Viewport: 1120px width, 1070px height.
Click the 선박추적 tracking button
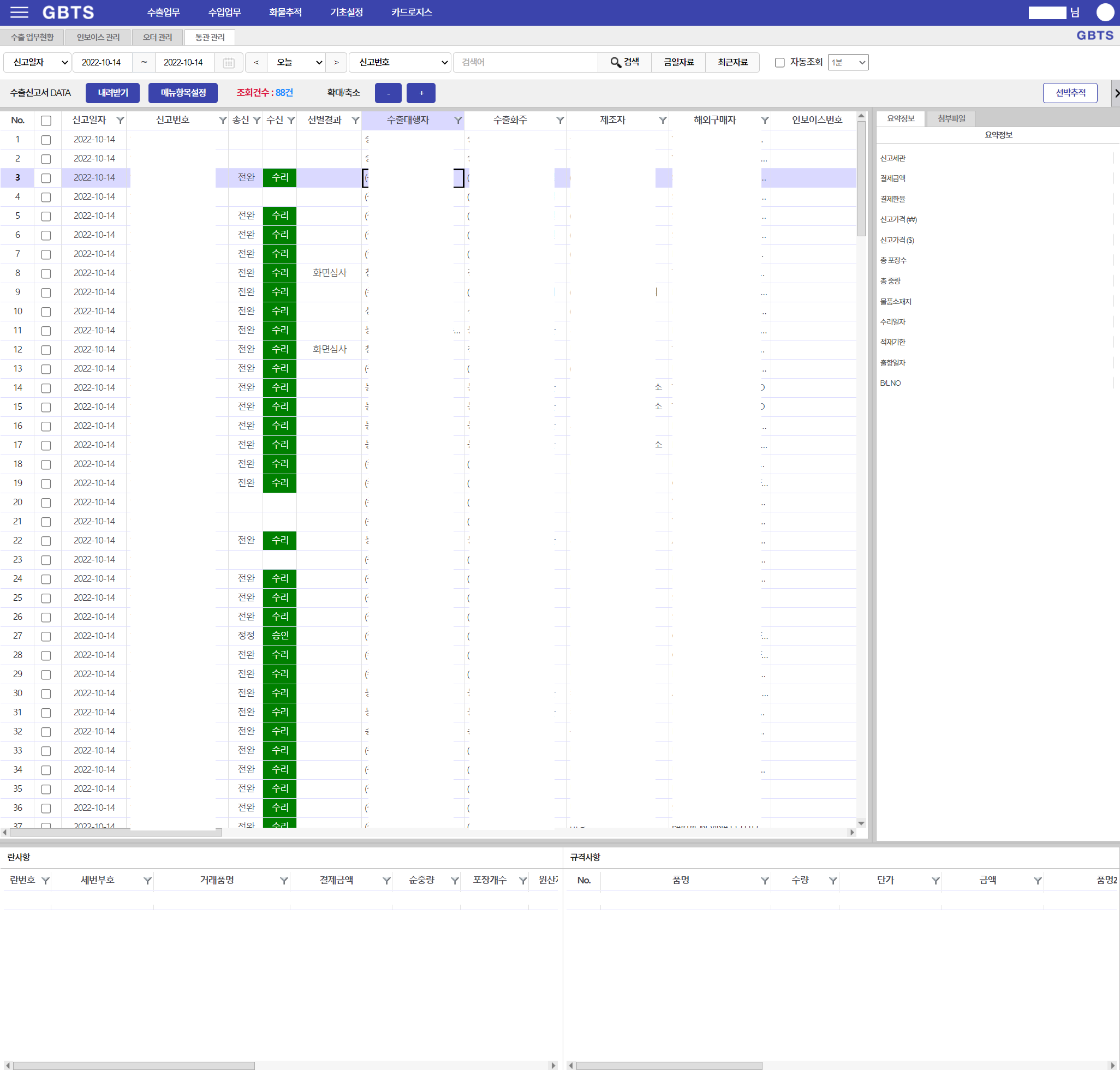pos(1070,92)
